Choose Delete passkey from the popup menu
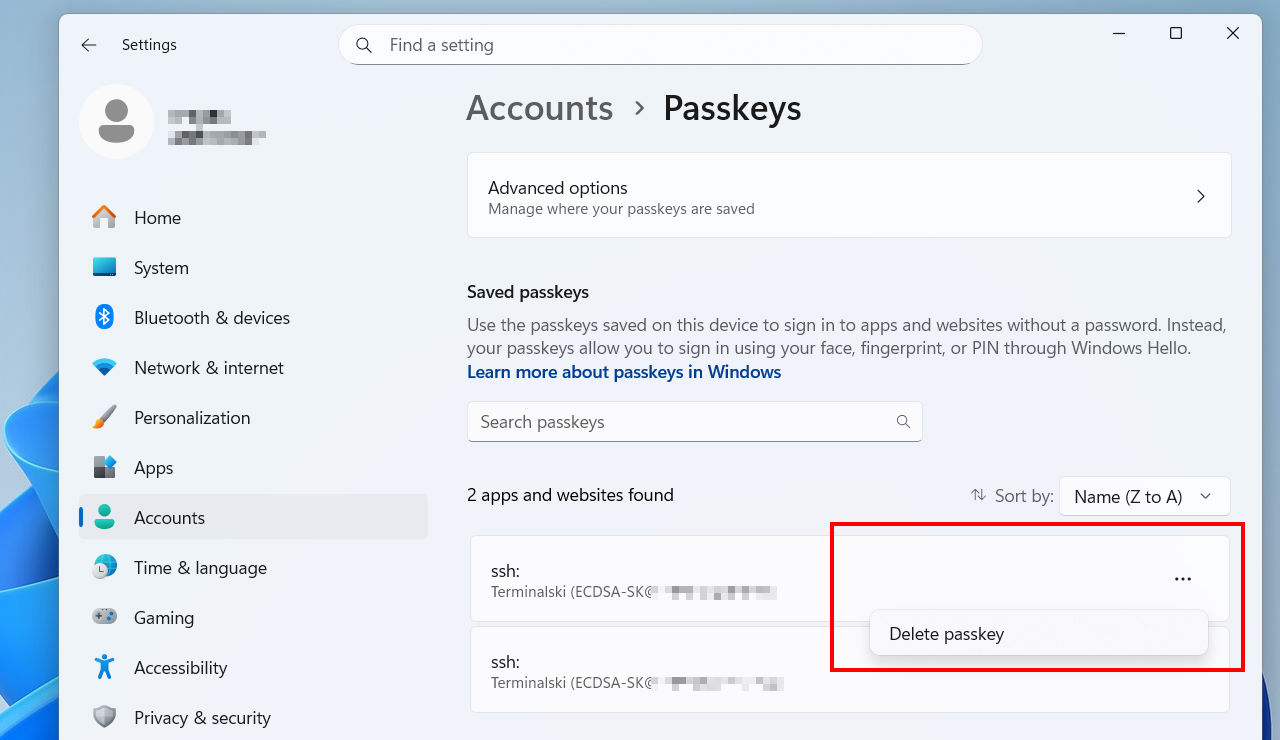 (1039, 634)
